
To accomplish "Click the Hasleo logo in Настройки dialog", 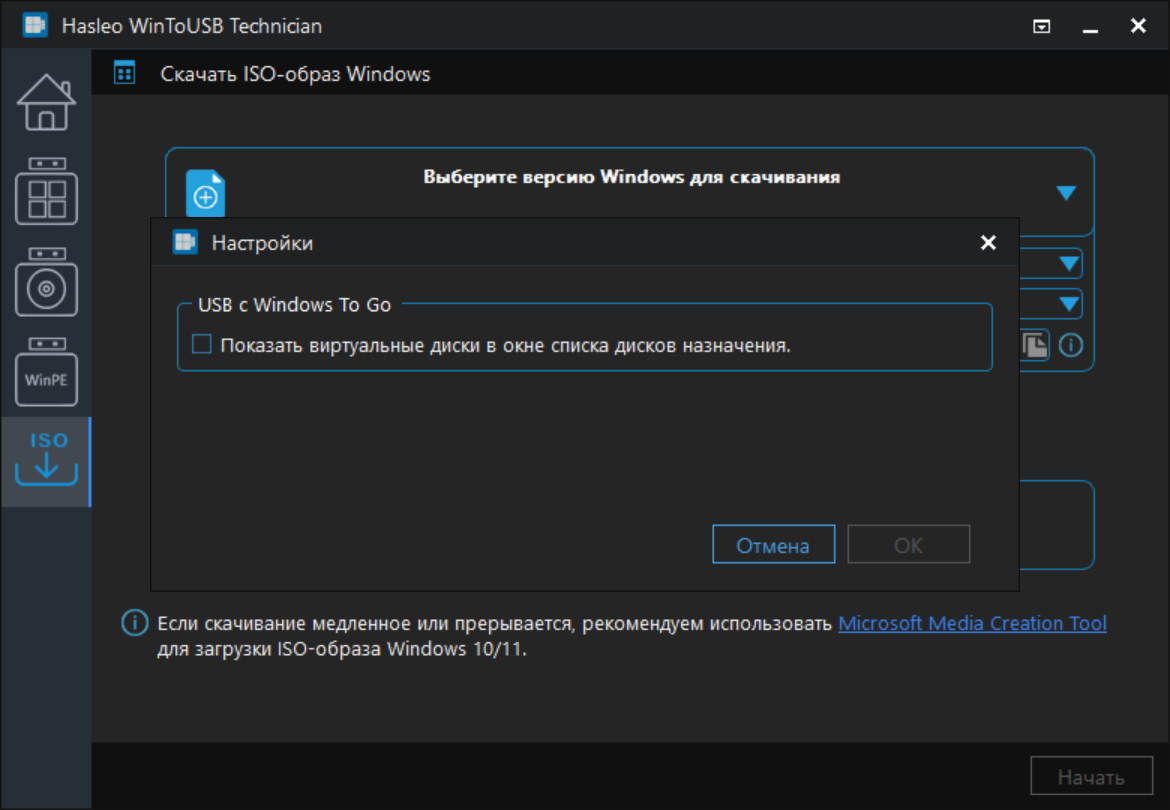I will (x=184, y=242).
